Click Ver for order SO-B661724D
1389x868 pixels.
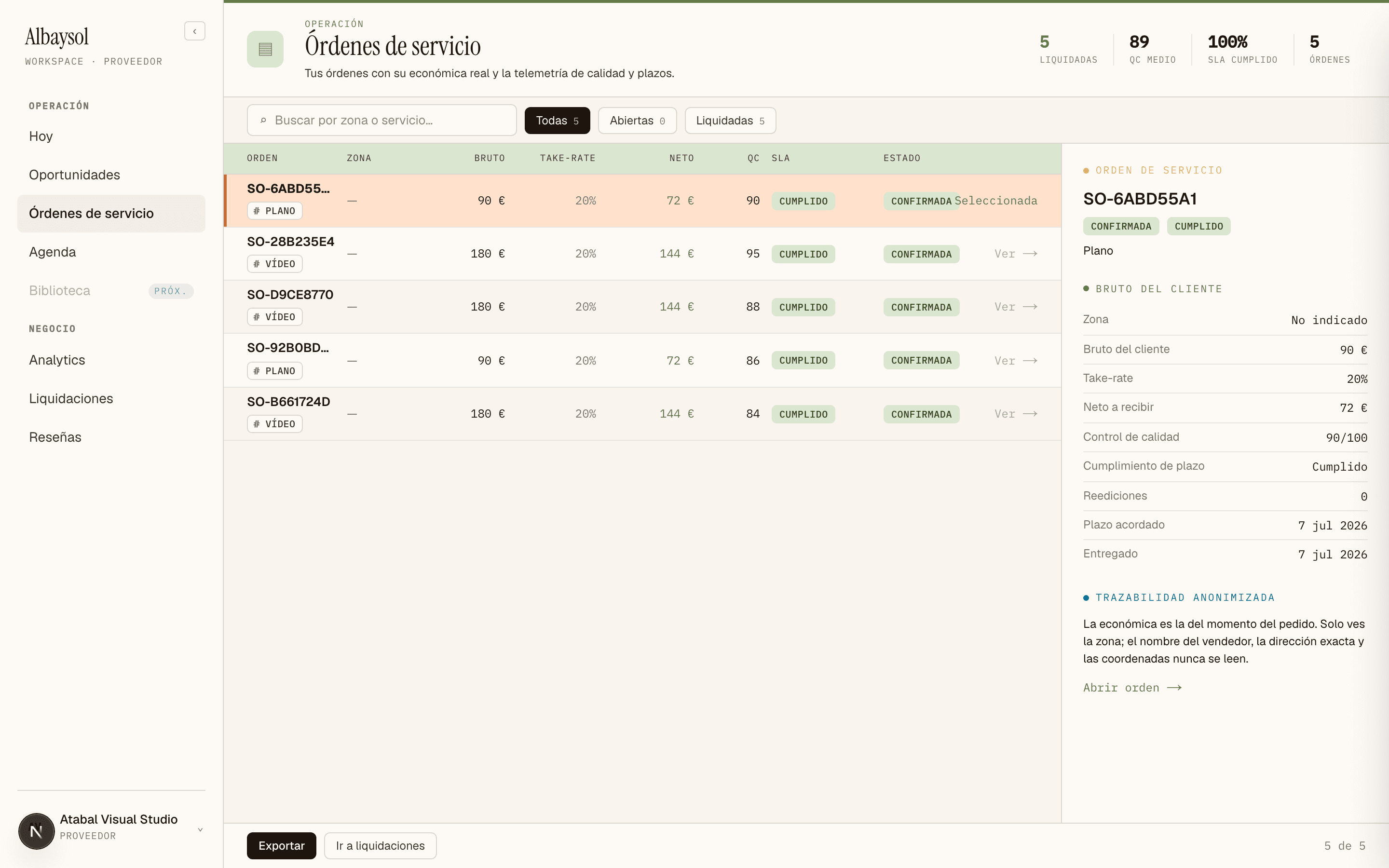[1015, 414]
